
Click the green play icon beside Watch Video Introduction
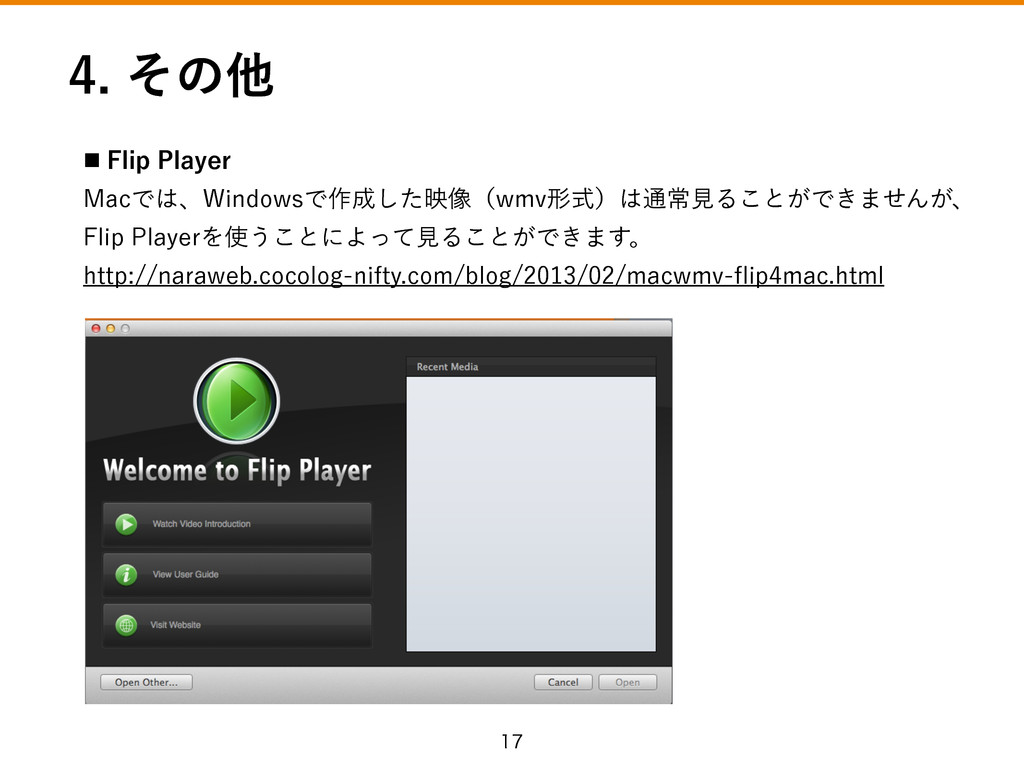click(126, 524)
